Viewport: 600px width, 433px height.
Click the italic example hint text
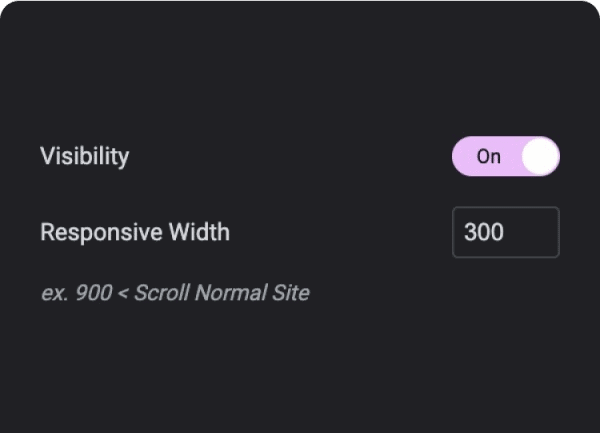pos(175,293)
